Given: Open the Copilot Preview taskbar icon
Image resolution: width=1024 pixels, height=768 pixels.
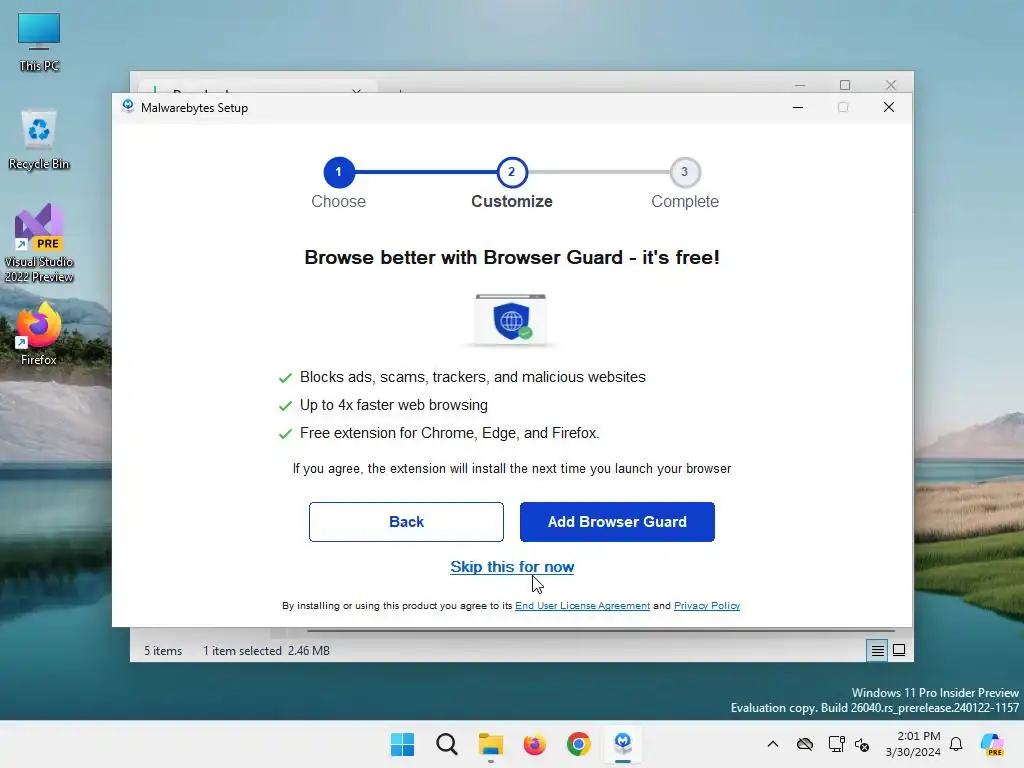Looking at the screenshot, I should click(992, 744).
